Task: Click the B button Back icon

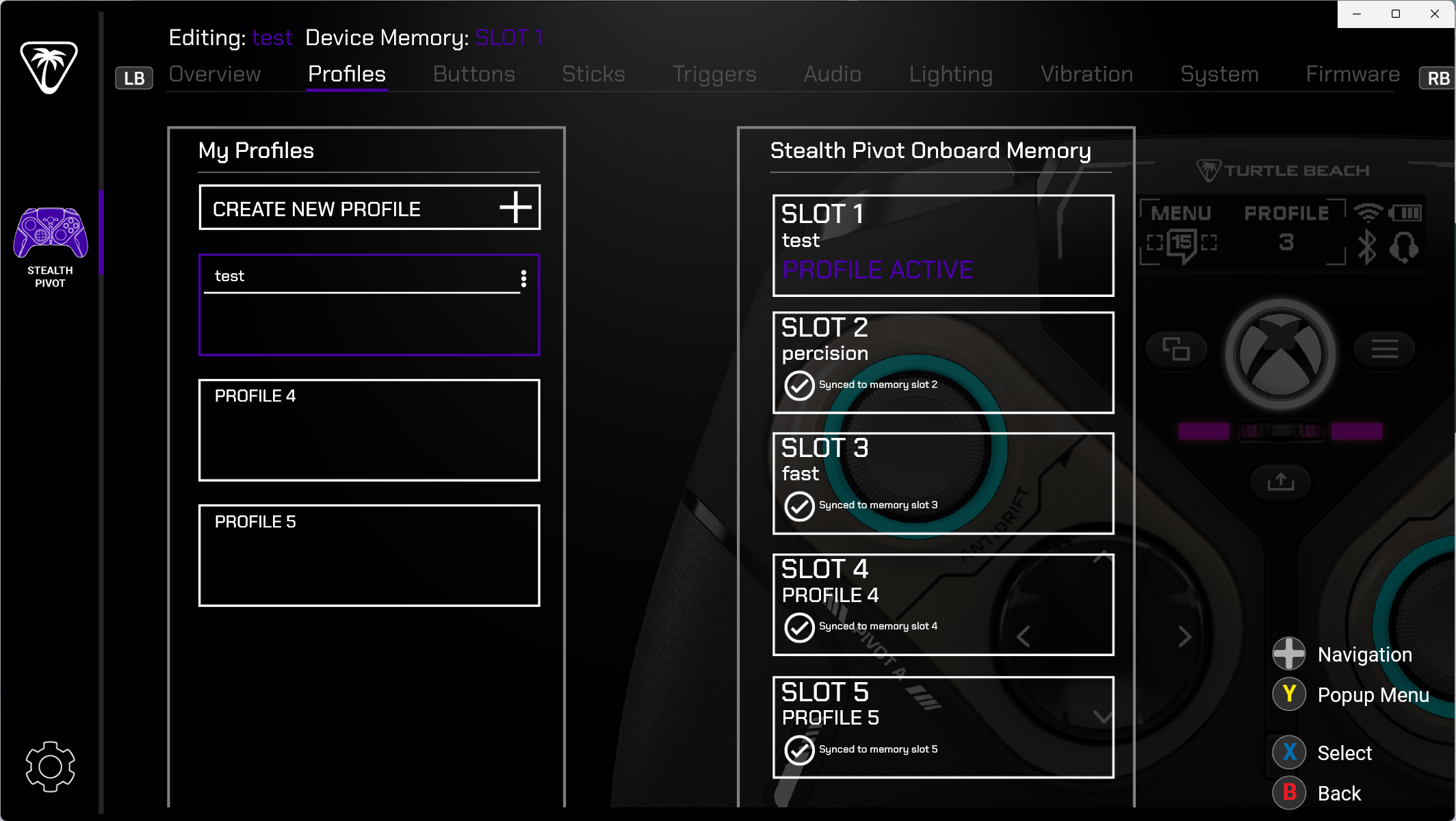Action: point(1289,792)
